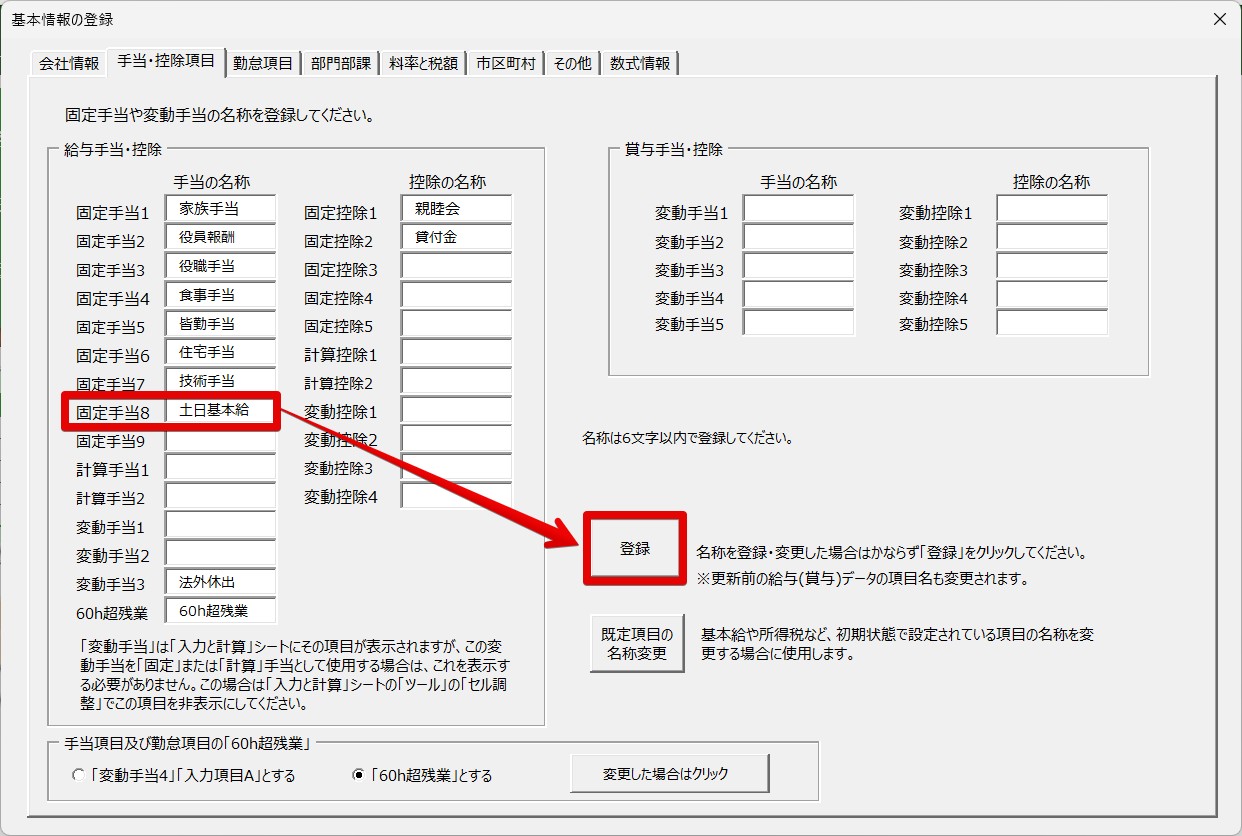Click the 60h超残業 name field
1242x836 pixels.
tap(221, 610)
